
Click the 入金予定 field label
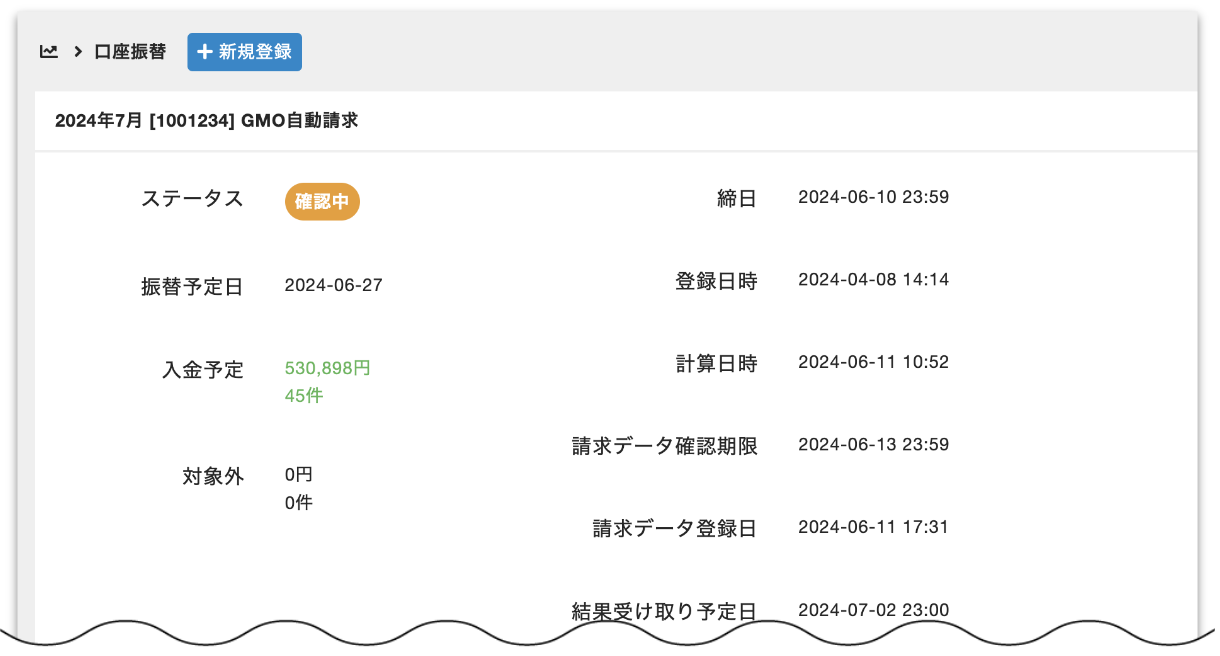coord(203,370)
